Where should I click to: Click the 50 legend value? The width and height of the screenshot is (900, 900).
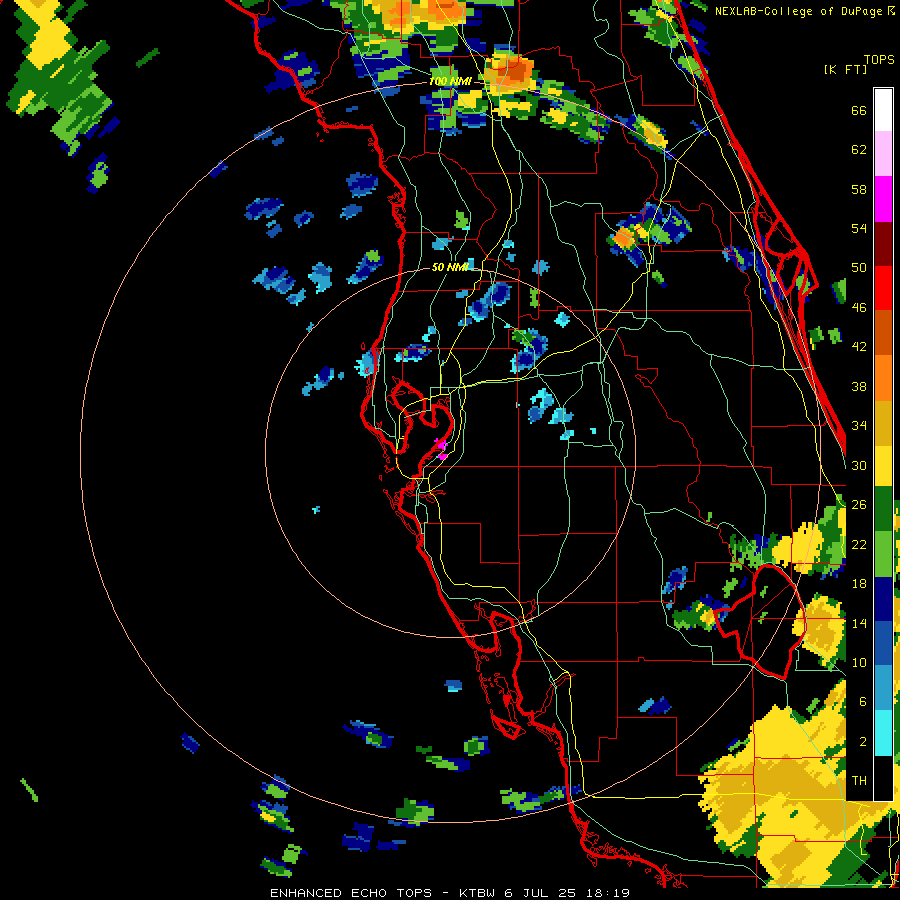[859, 268]
